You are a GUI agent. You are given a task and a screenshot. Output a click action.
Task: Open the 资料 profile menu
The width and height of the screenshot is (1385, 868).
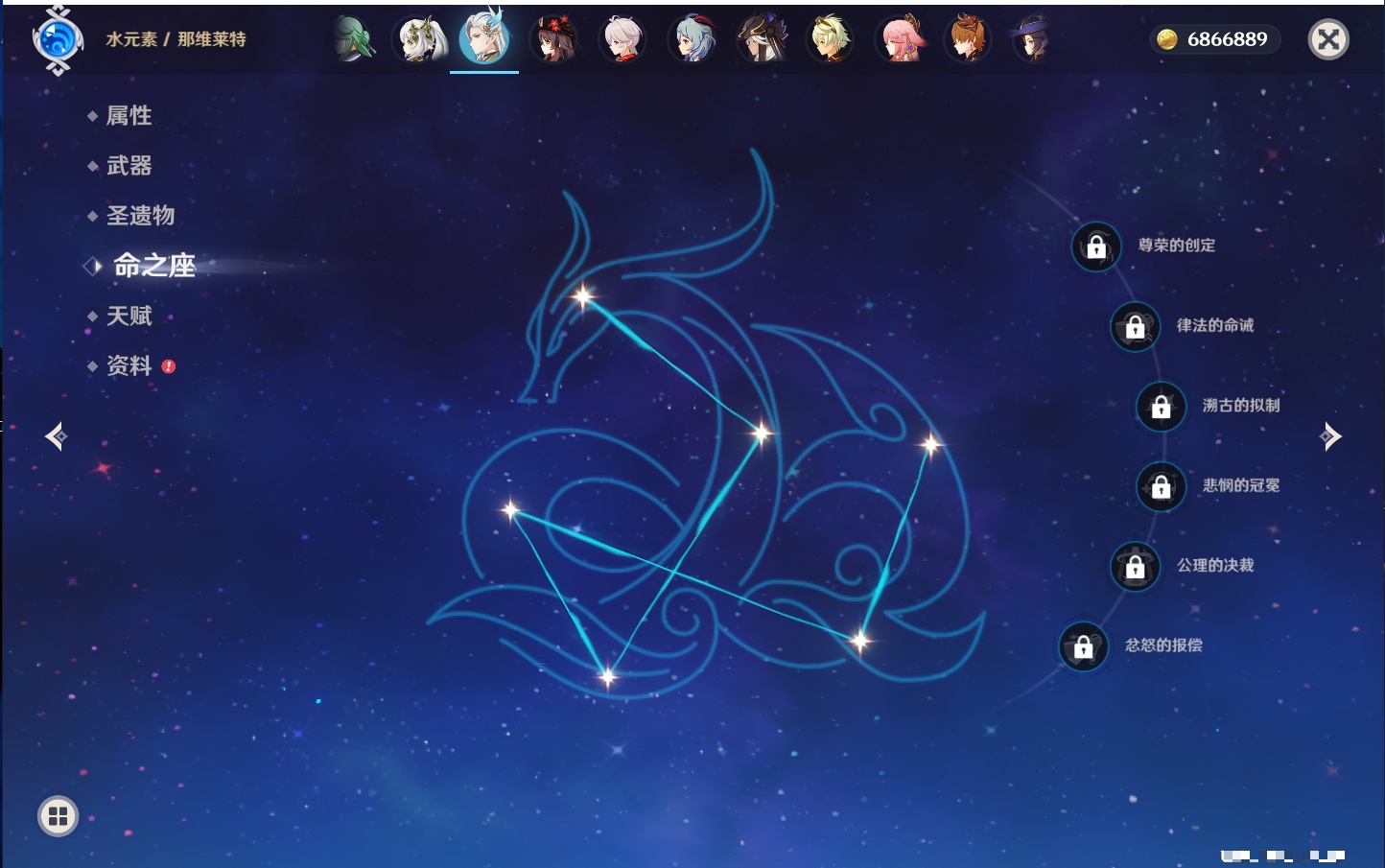(129, 365)
